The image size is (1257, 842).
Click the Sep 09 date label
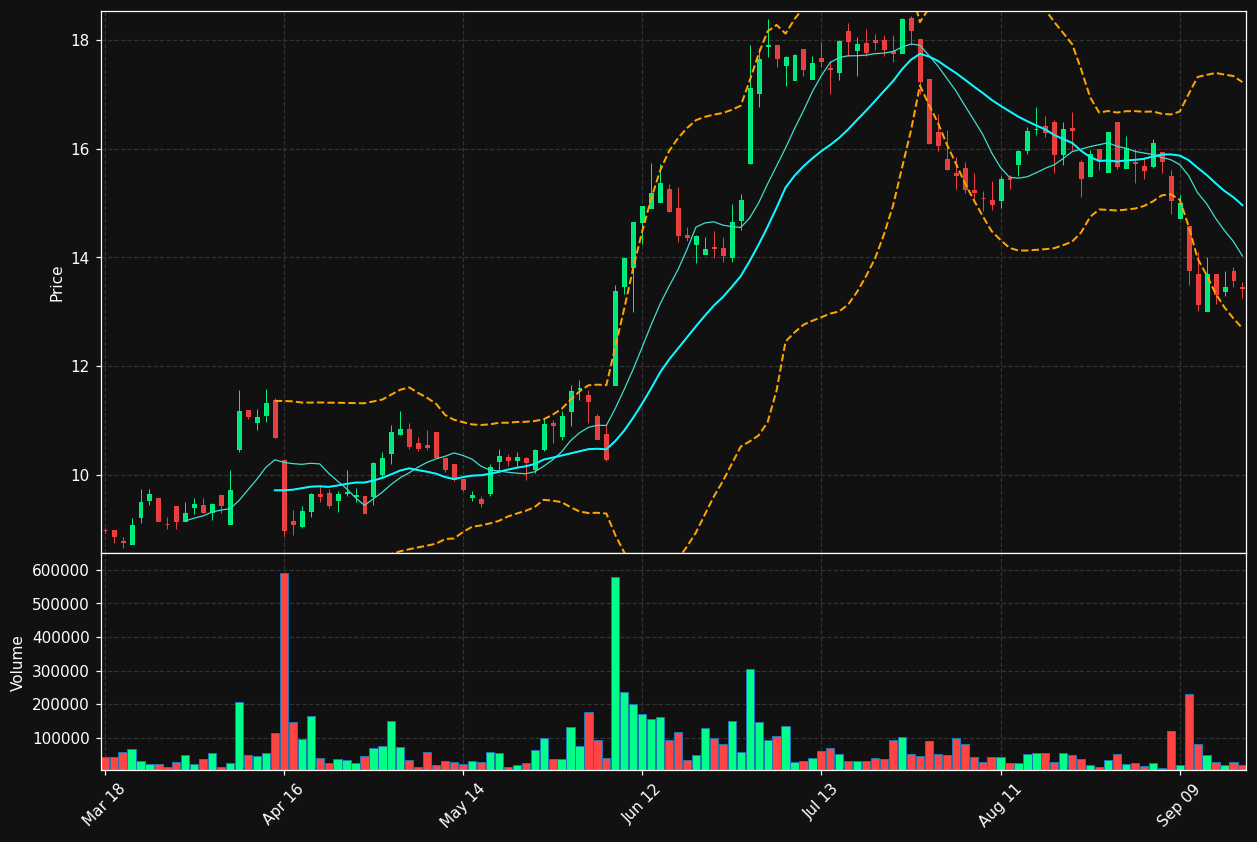[x=1179, y=805]
